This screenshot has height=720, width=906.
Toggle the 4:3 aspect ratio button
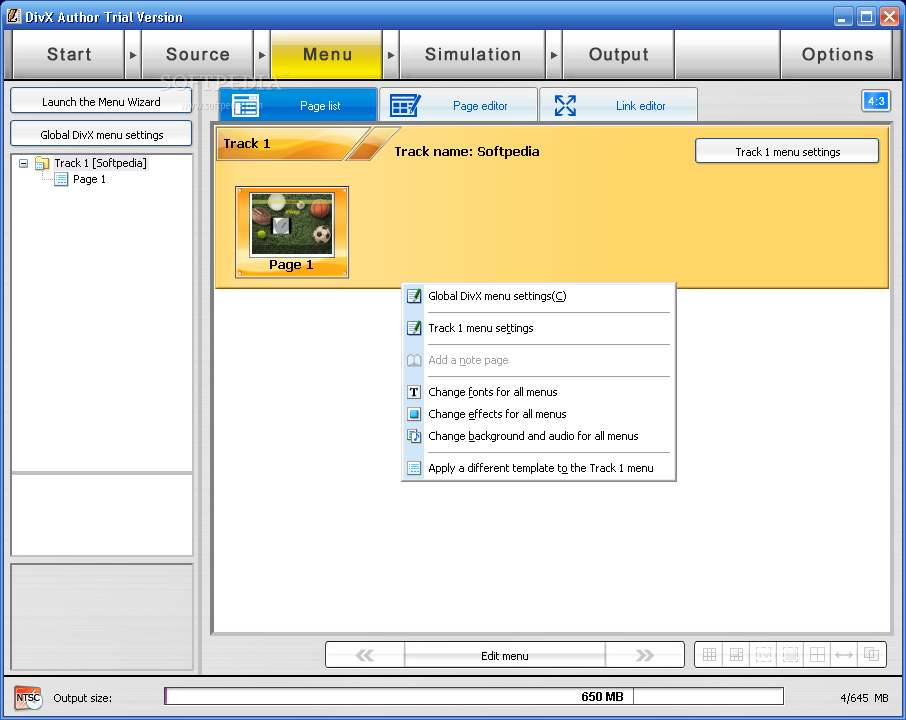[x=876, y=101]
